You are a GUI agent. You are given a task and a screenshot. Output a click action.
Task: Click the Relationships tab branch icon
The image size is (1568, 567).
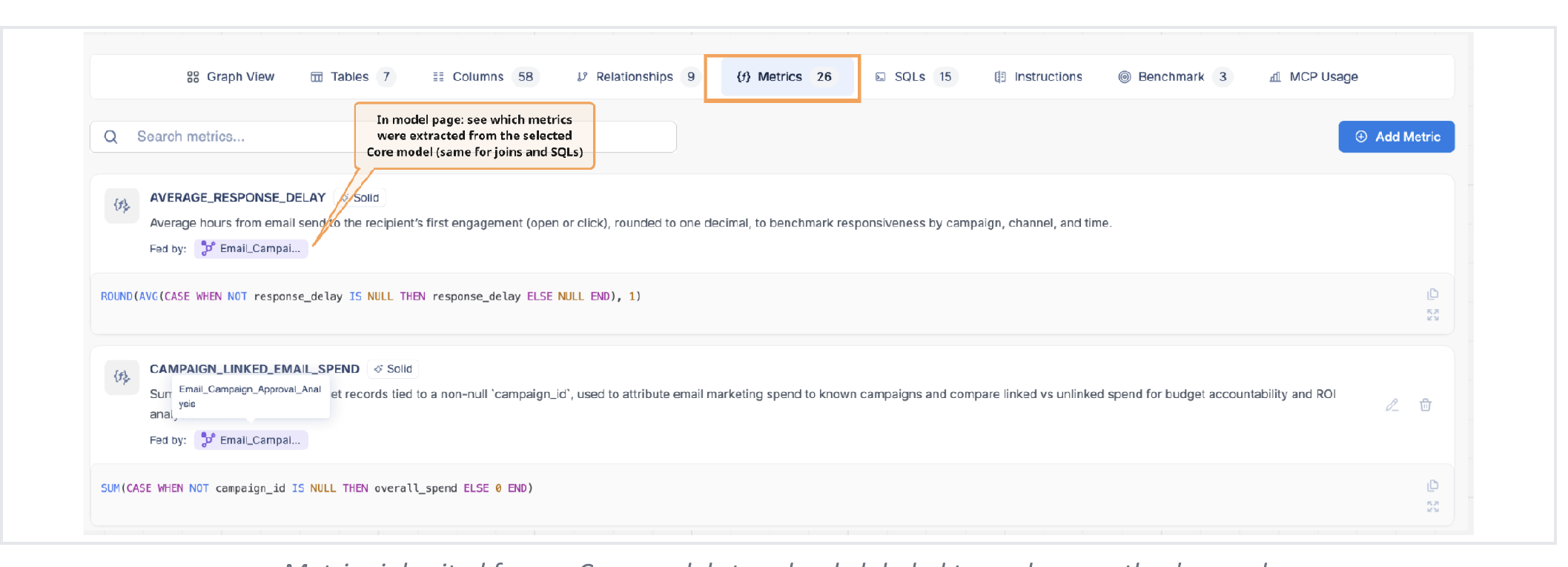pyautogui.click(x=582, y=77)
